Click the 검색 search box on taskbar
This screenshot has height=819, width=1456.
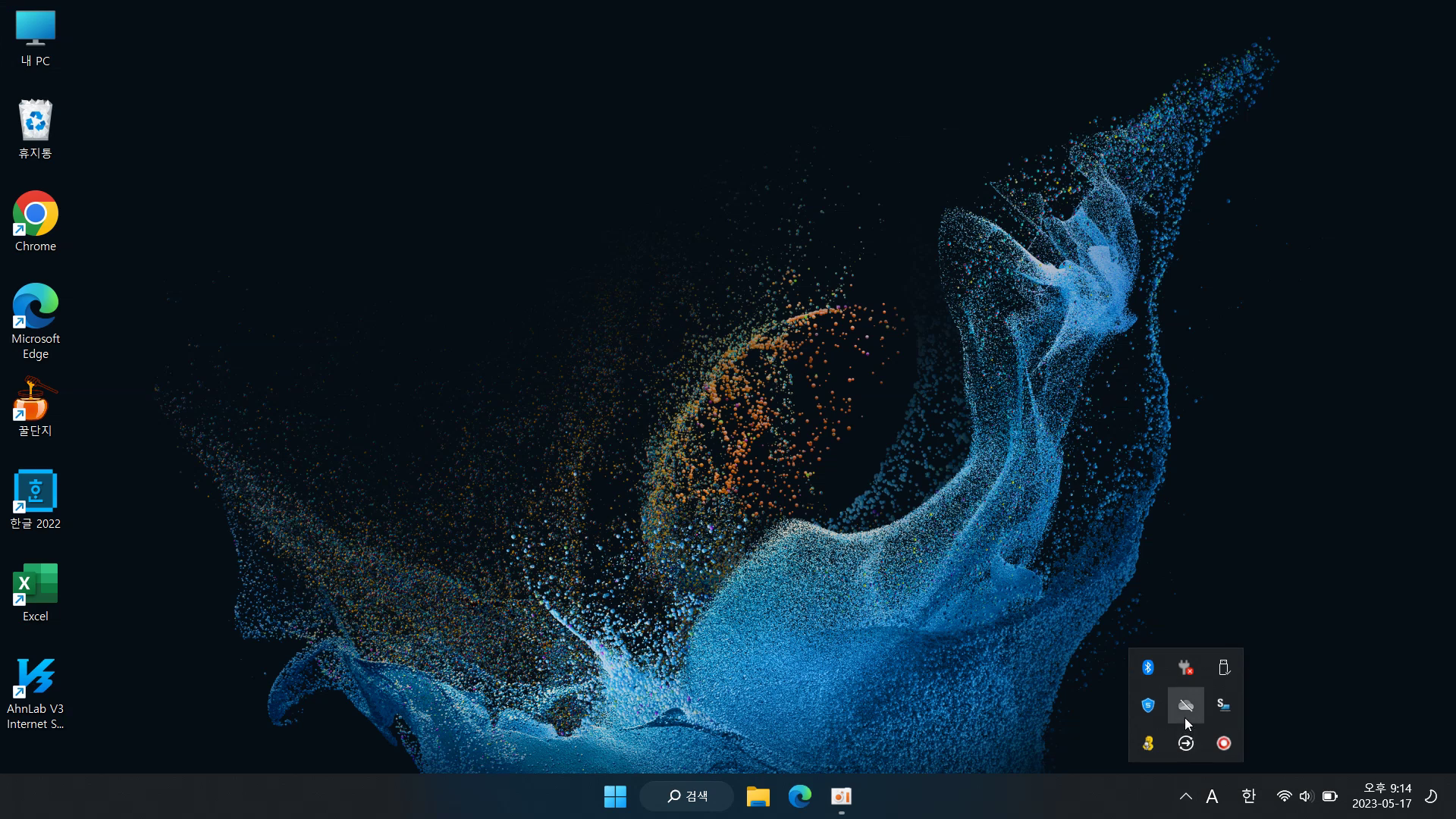click(x=687, y=796)
